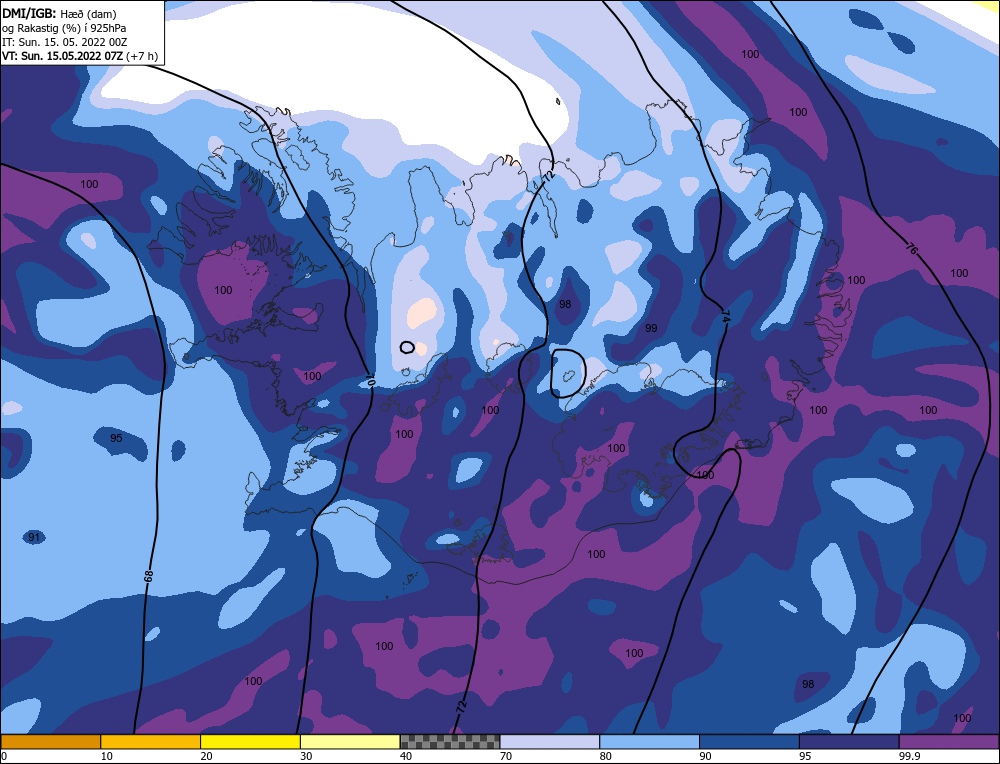This screenshot has width=1000, height=764.
Task: Click the "DMI/IGB: Hæð (dam)" title line
Action: 59,13
